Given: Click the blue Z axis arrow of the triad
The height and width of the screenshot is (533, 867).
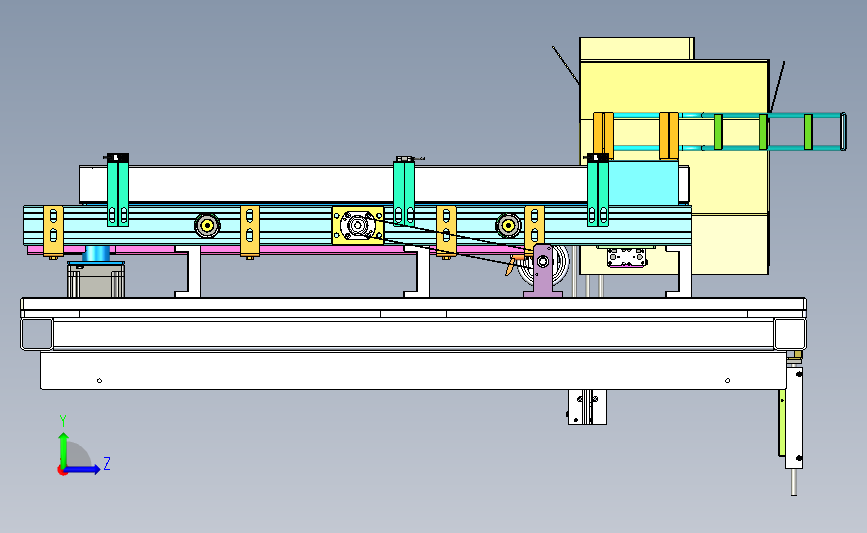Looking at the screenshot, I should [x=83, y=469].
